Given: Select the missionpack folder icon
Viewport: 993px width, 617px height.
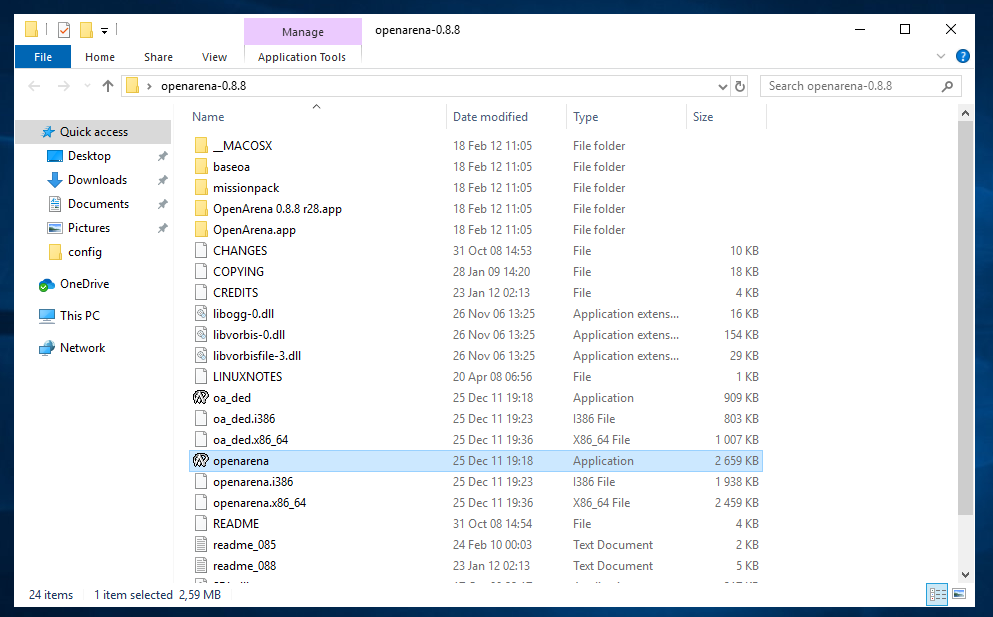Looking at the screenshot, I should (x=201, y=188).
